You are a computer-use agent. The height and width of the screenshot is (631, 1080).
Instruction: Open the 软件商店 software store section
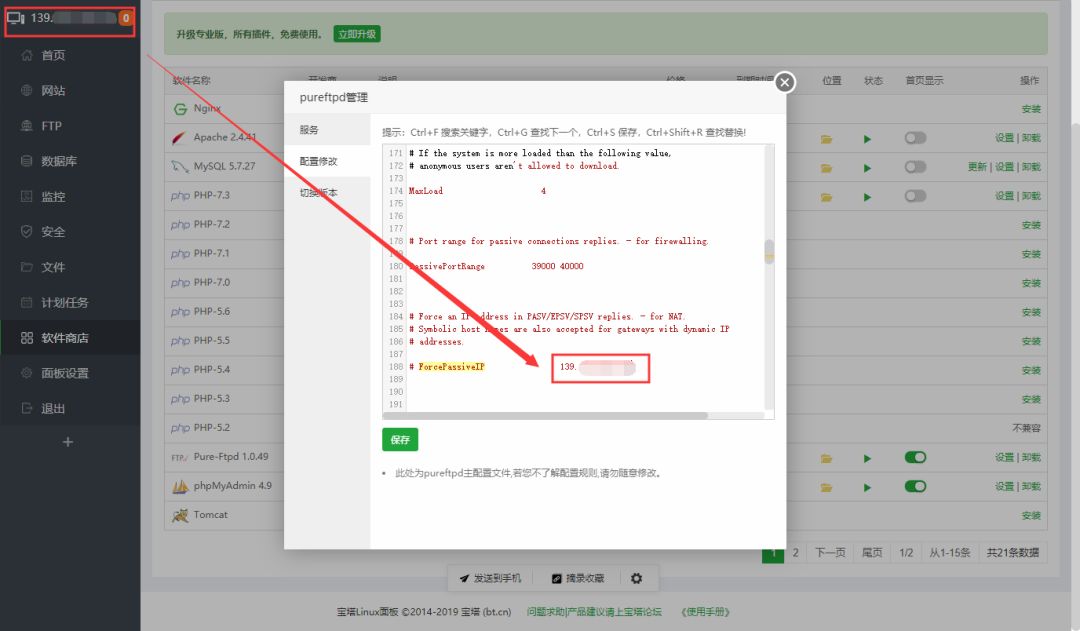click(x=70, y=338)
